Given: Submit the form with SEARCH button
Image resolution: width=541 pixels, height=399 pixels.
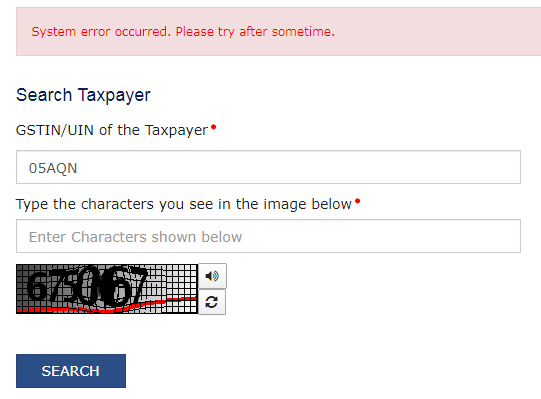Looking at the screenshot, I should pos(71,371).
